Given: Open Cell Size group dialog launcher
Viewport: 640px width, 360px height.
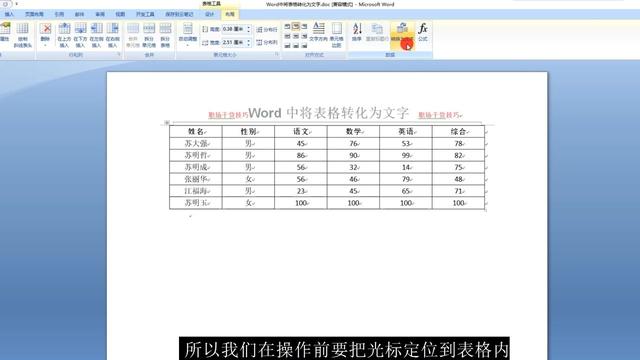Looking at the screenshot, I should pos(277,54).
